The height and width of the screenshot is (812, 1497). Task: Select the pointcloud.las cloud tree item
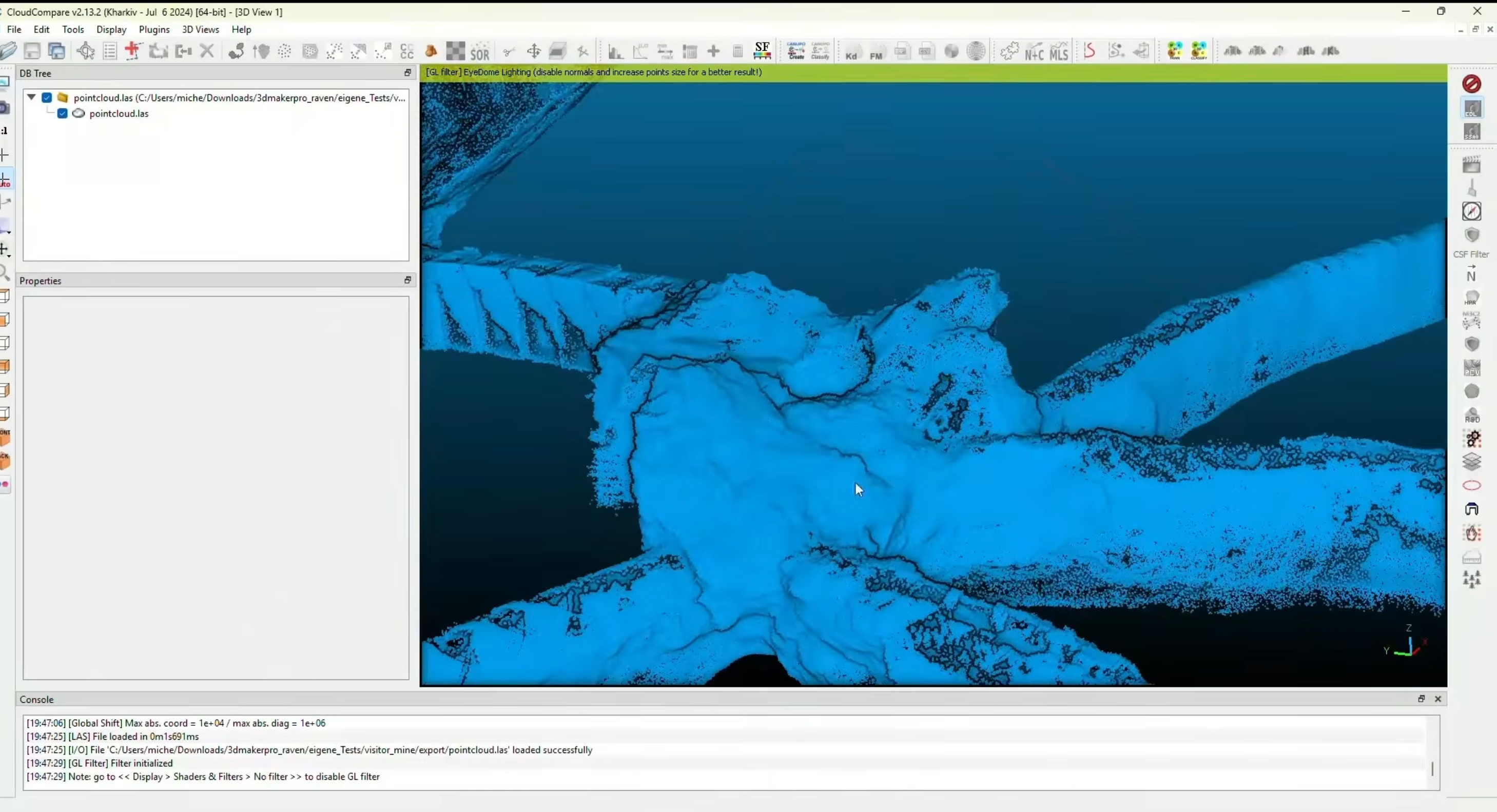click(x=119, y=113)
